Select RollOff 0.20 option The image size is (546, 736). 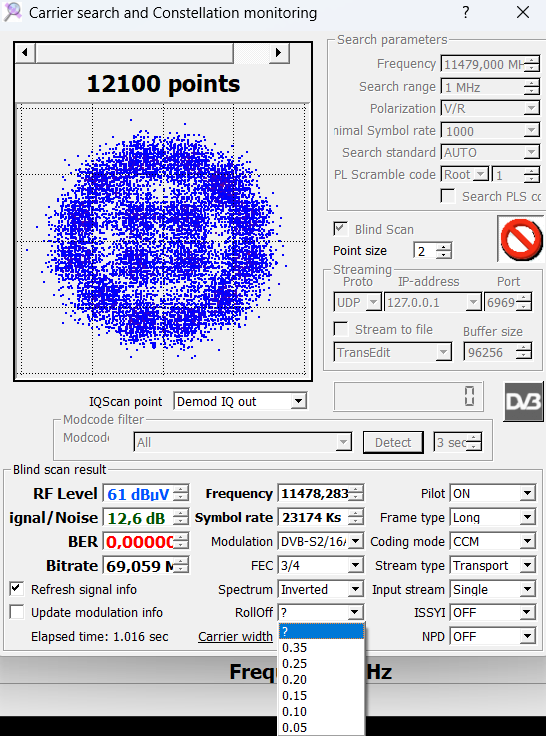(321, 680)
